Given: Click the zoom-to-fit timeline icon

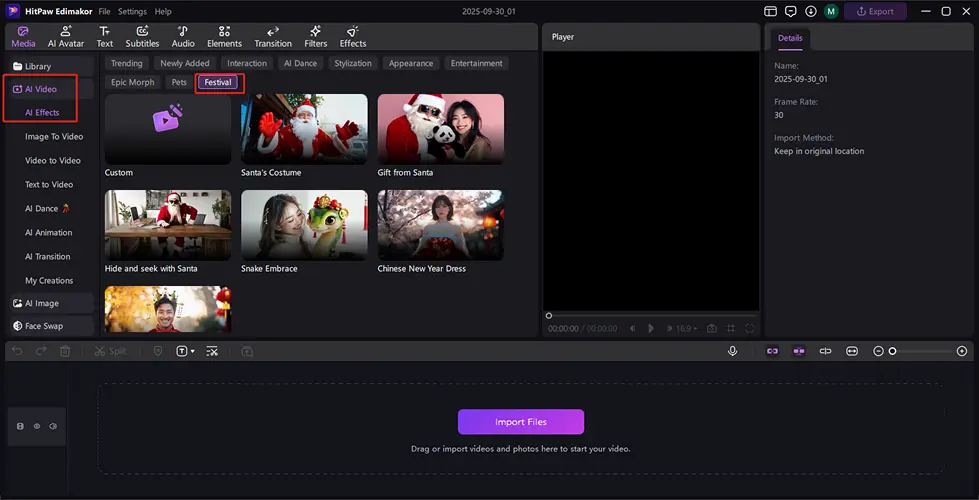Looking at the screenshot, I should 851,351.
